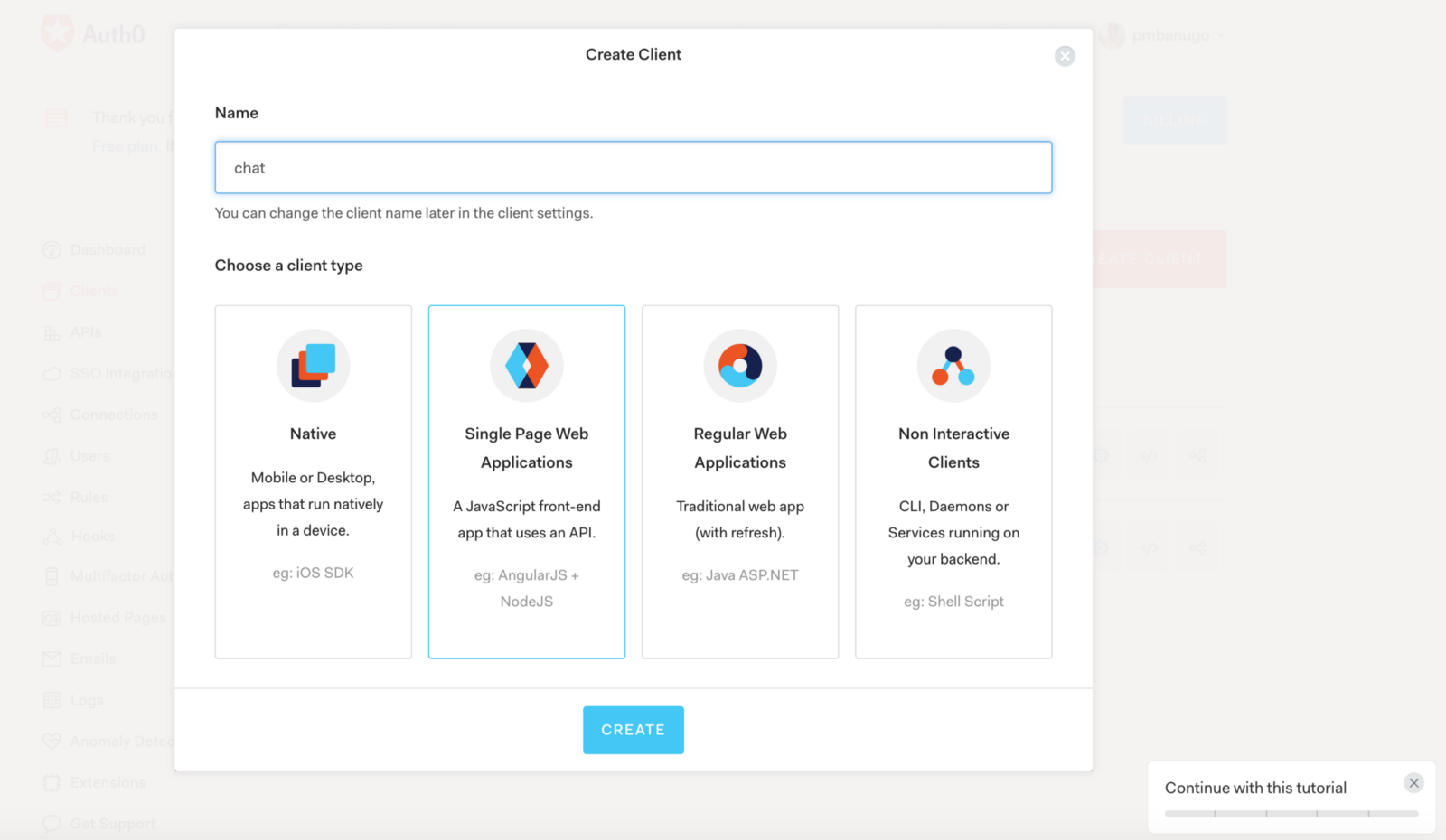Choose the Regular Web Applications title
This screenshot has height=840, width=1446.
tap(740, 448)
